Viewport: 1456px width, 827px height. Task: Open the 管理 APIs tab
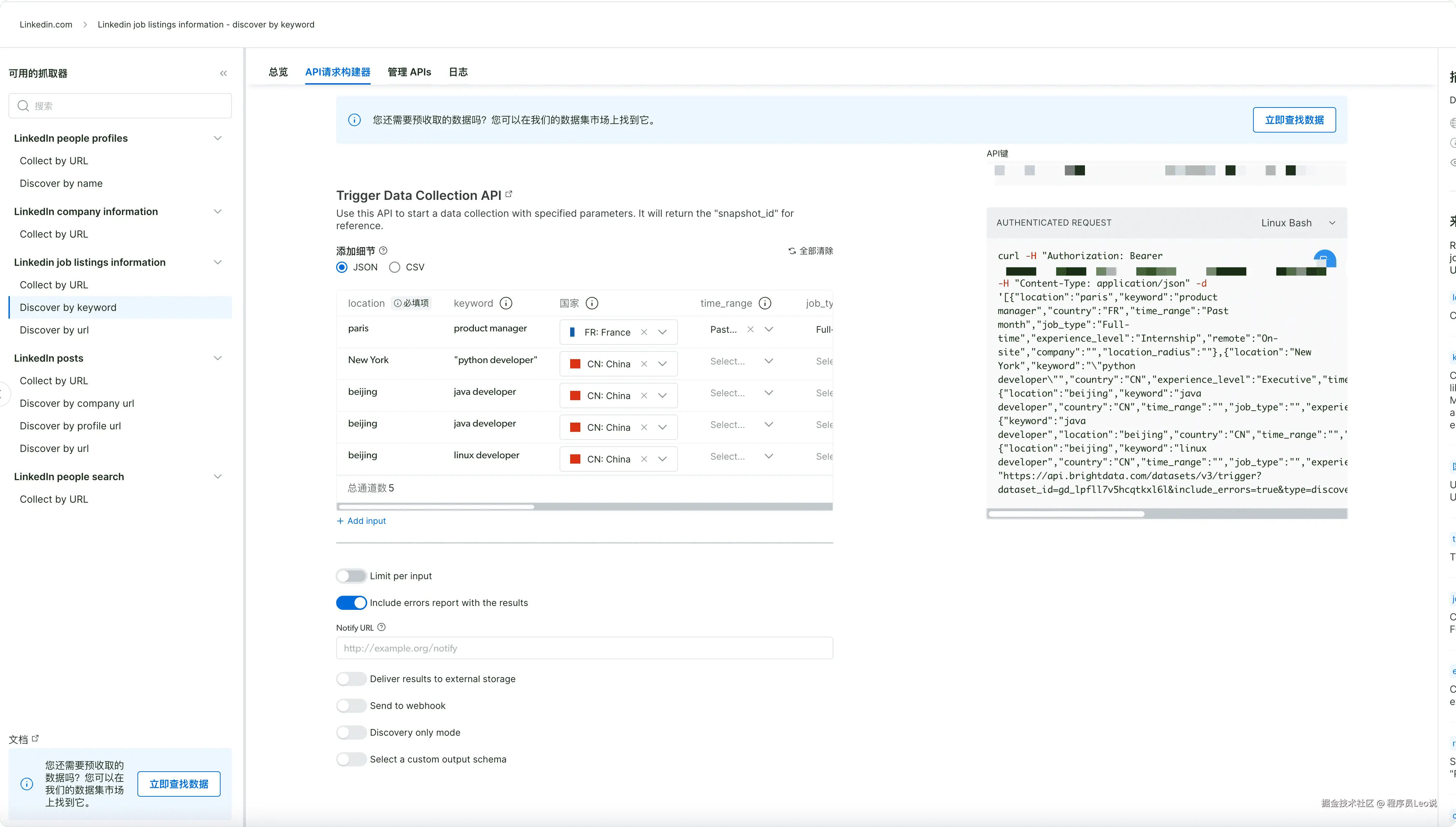[x=409, y=72]
